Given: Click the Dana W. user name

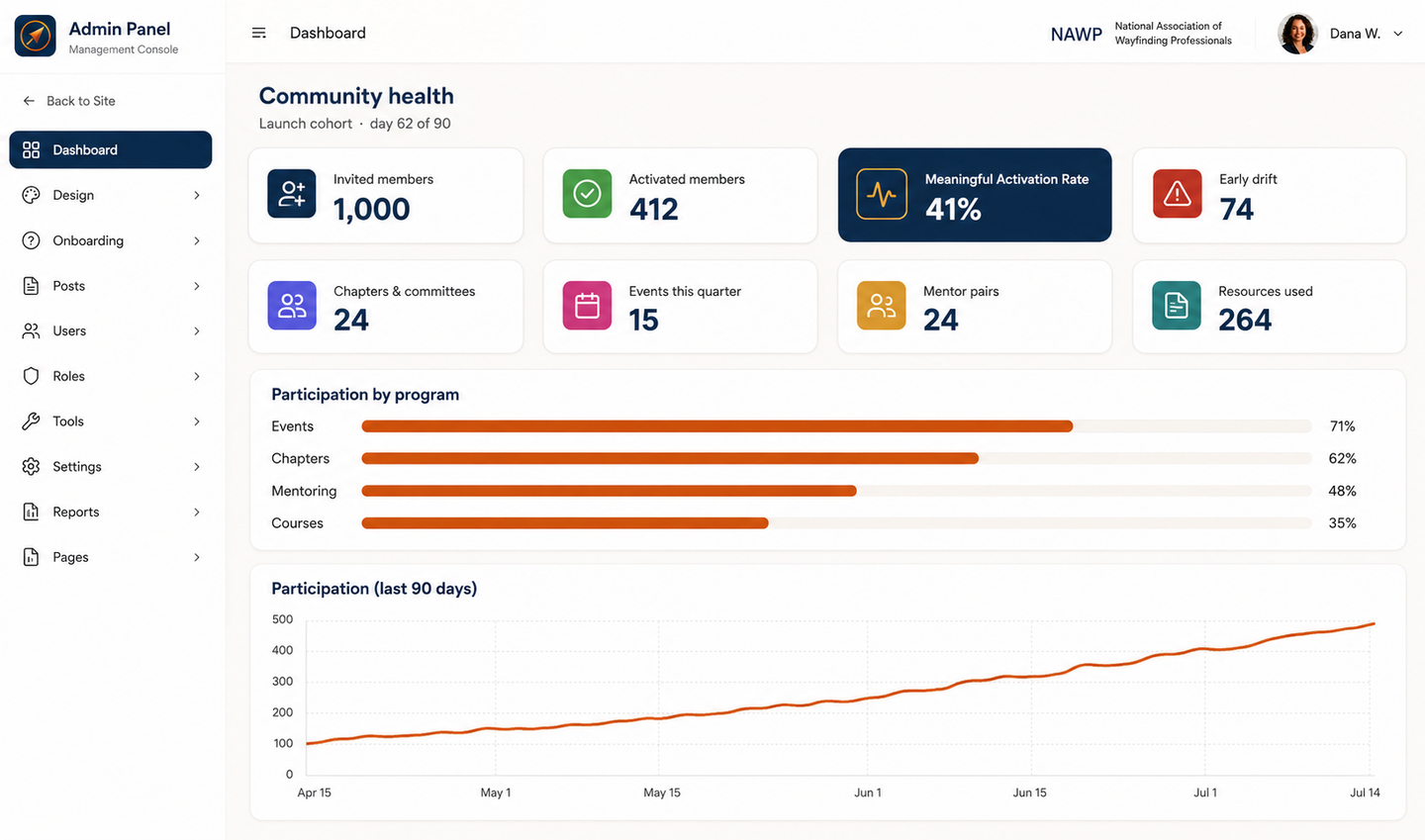Looking at the screenshot, I should tap(1355, 34).
